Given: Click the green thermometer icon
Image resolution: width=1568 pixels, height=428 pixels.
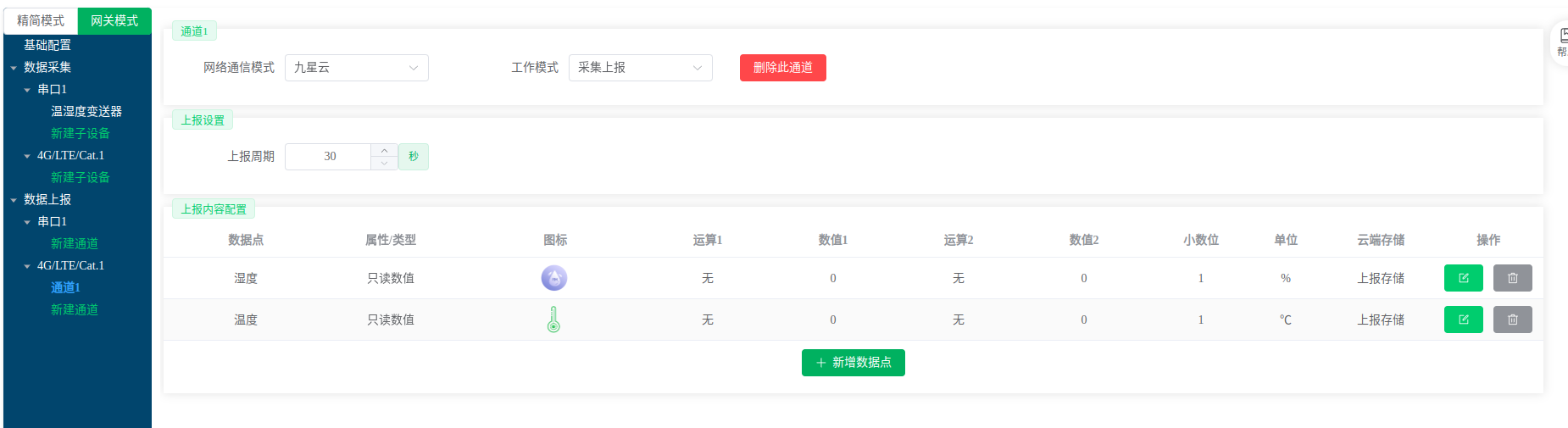Looking at the screenshot, I should coord(553,320).
